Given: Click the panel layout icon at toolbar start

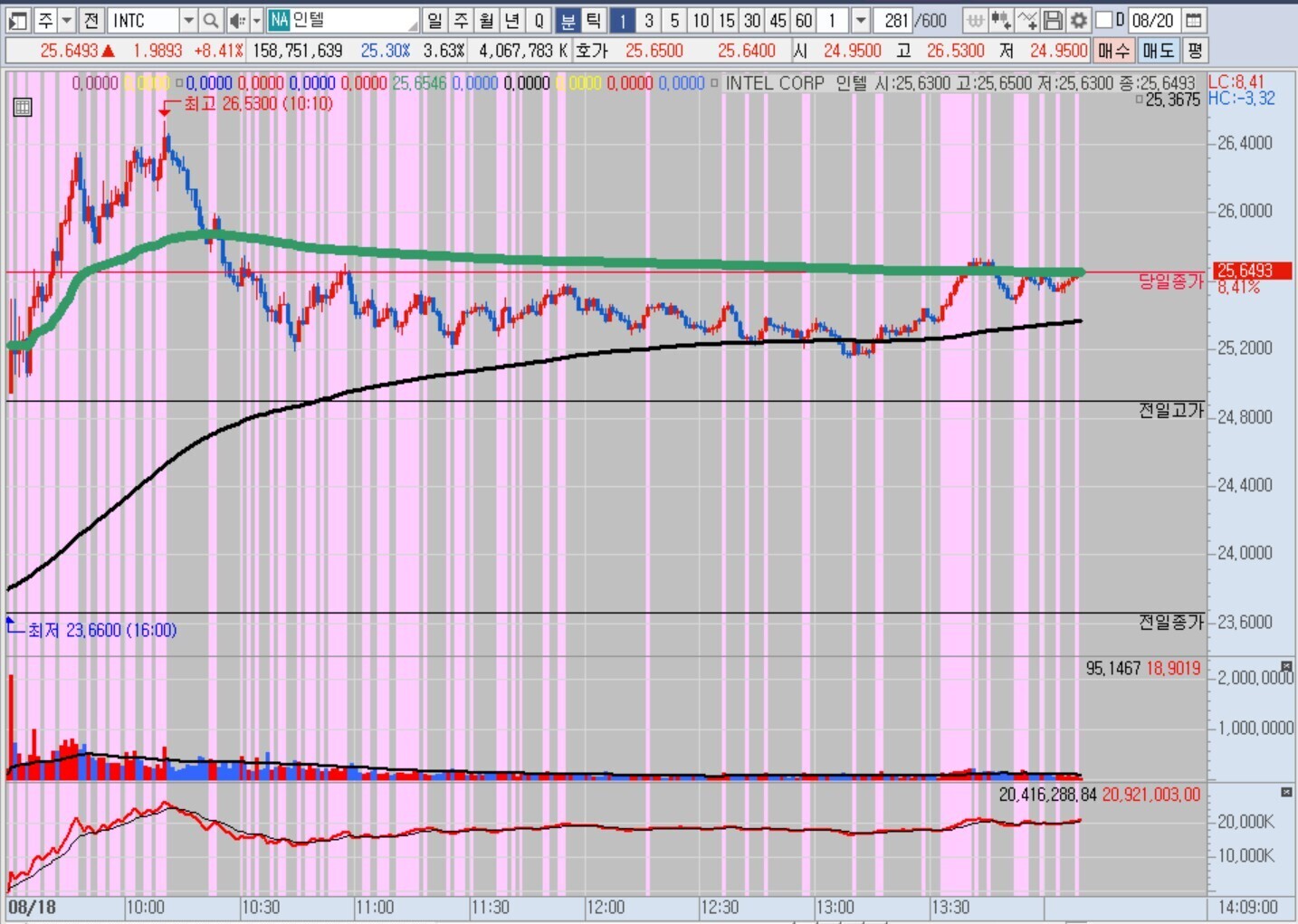Looking at the screenshot, I should pos(19,20).
